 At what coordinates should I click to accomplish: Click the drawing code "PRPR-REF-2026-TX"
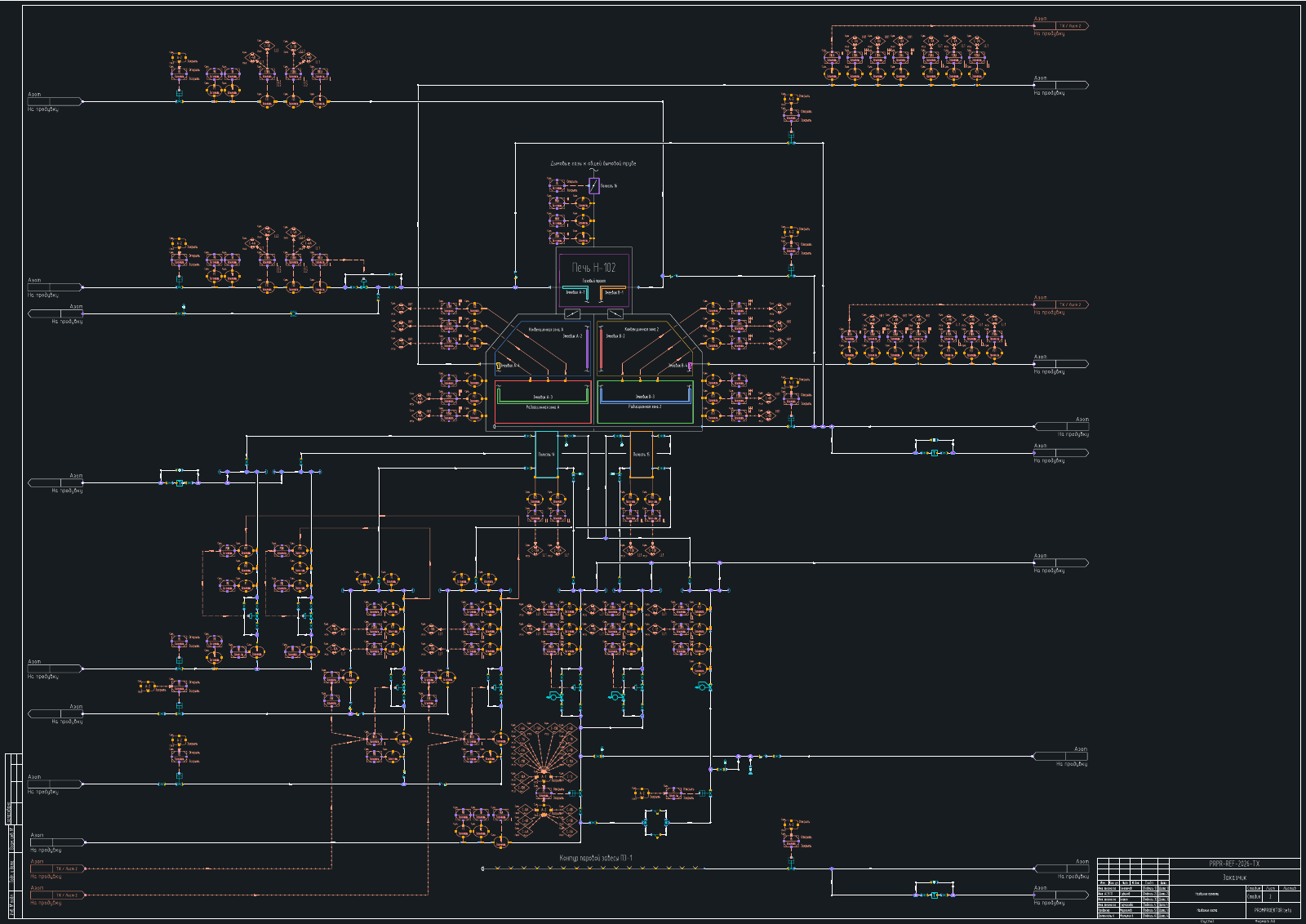coord(1234,864)
